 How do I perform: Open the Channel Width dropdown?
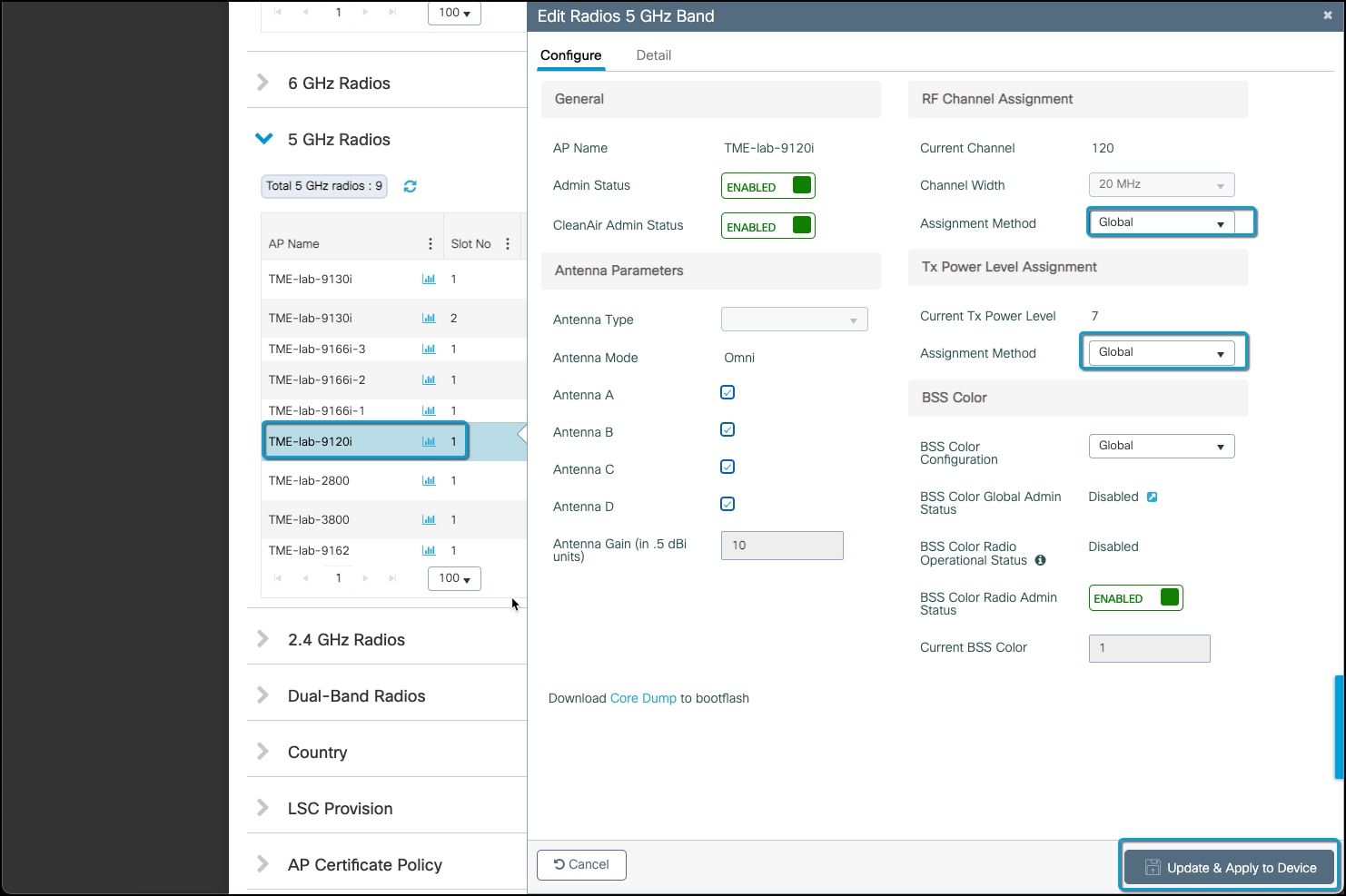pyautogui.click(x=1161, y=184)
